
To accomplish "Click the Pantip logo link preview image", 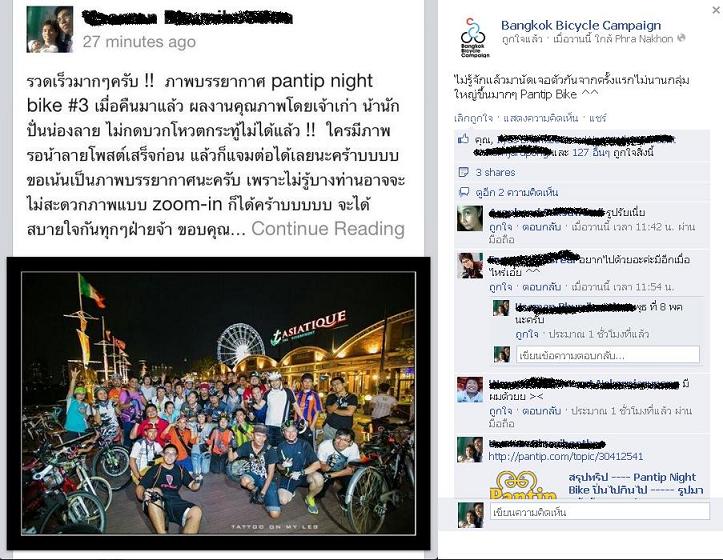I will (523, 484).
